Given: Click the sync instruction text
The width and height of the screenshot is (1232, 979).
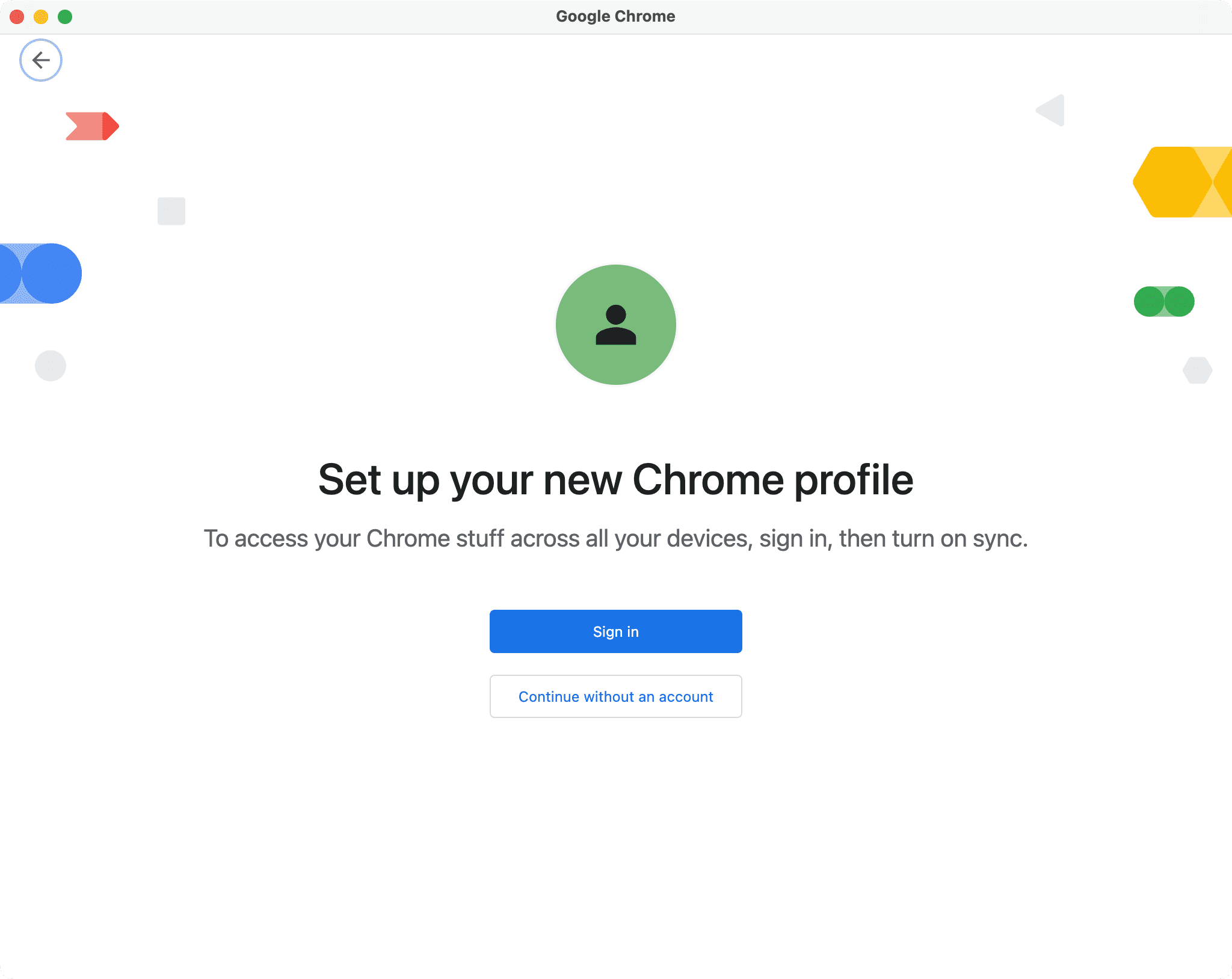Looking at the screenshot, I should 615,538.
